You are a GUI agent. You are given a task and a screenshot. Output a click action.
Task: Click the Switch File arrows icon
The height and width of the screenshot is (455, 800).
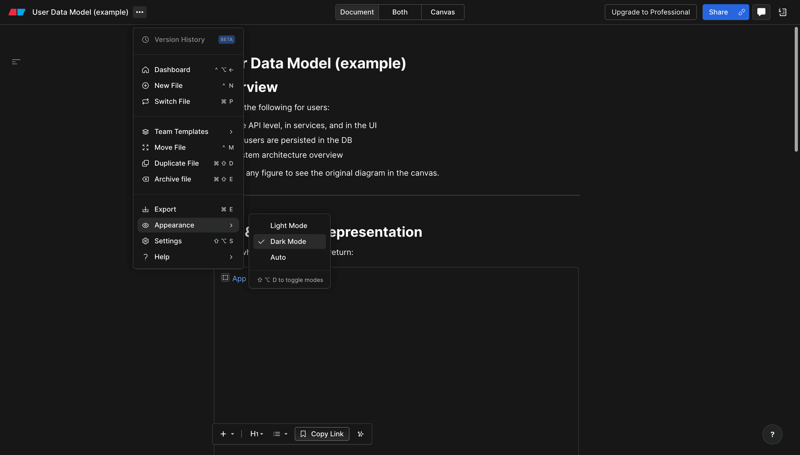[145, 101]
